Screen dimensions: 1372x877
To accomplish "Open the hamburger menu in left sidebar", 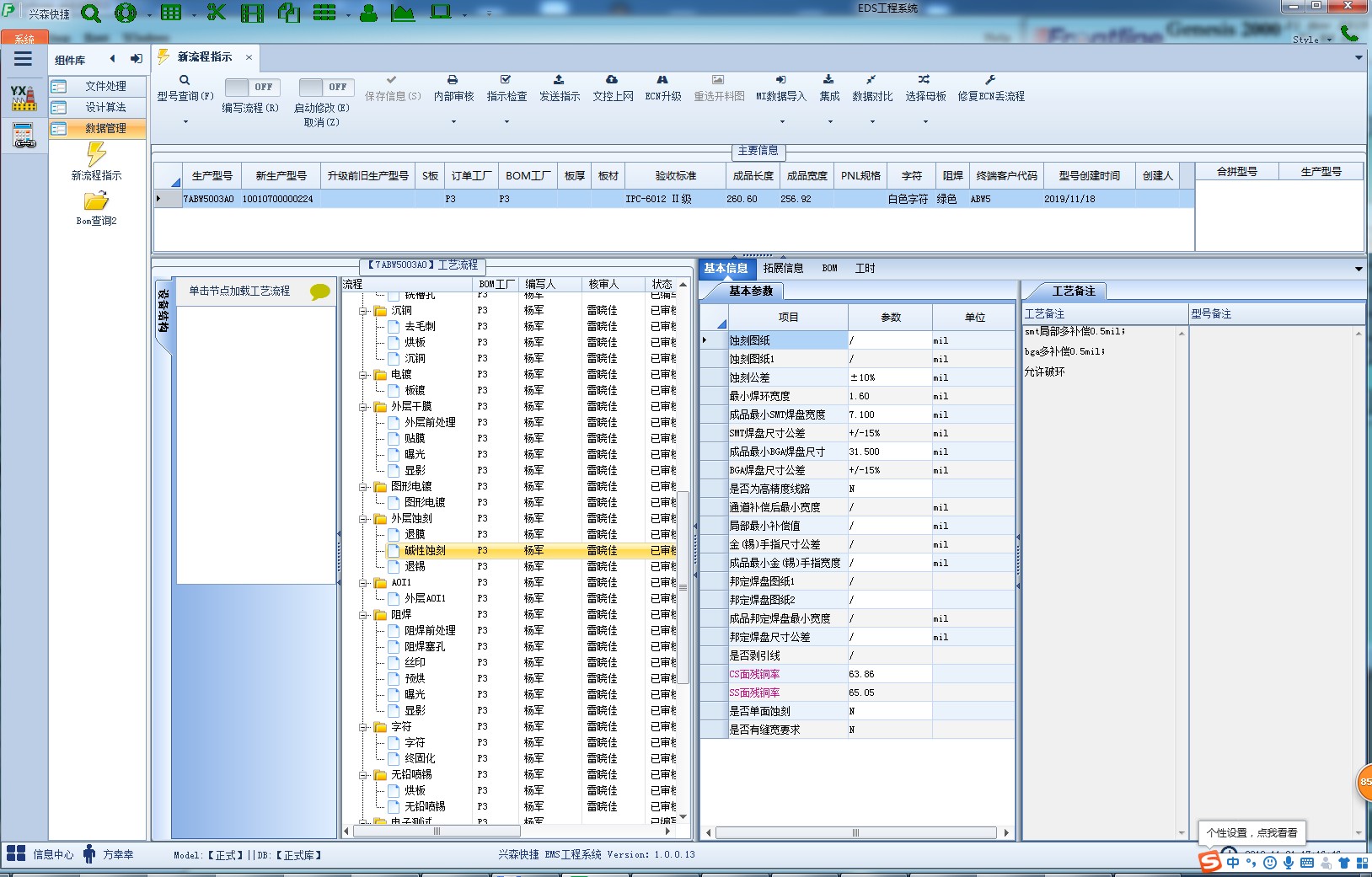I will pyautogui.click(x=23, y=59).
